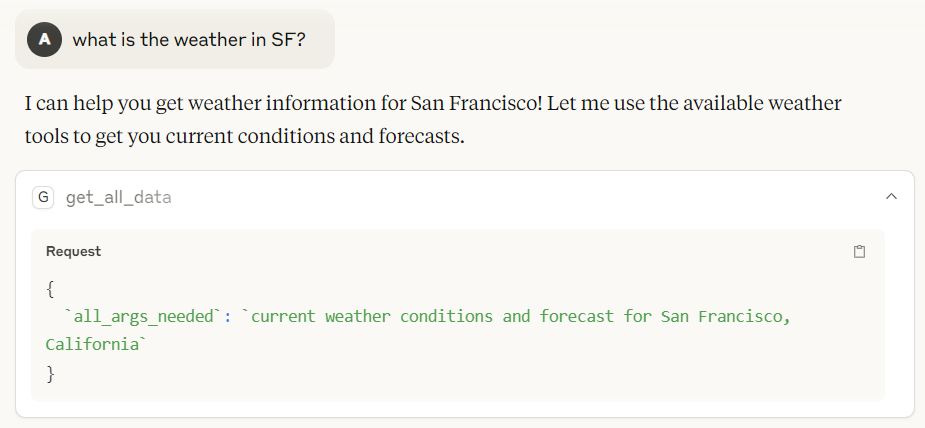Click the word "California" in the request
This screenshot has width=925, height=428.
[92, 344]
